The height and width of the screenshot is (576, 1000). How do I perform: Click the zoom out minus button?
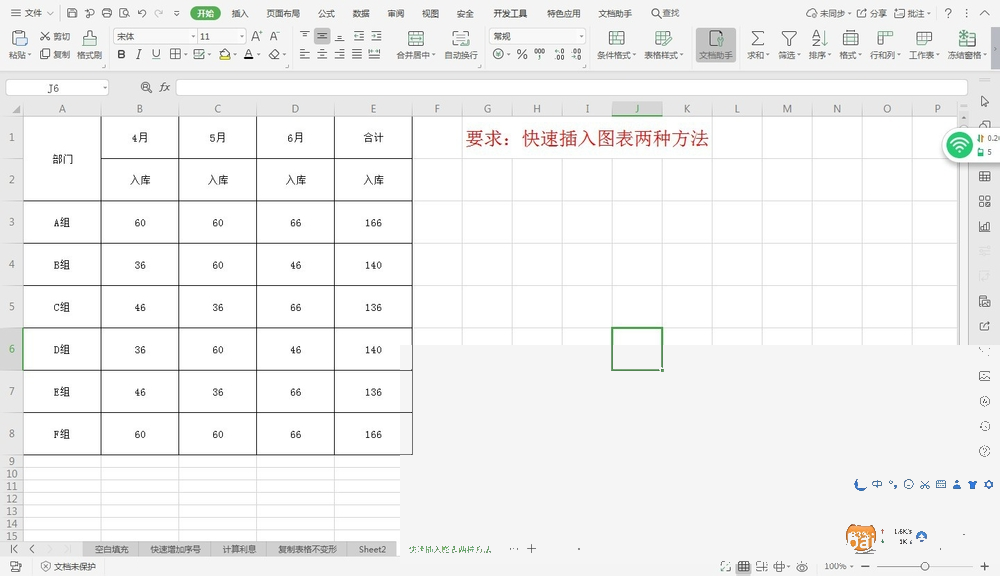tap(865, 566)
